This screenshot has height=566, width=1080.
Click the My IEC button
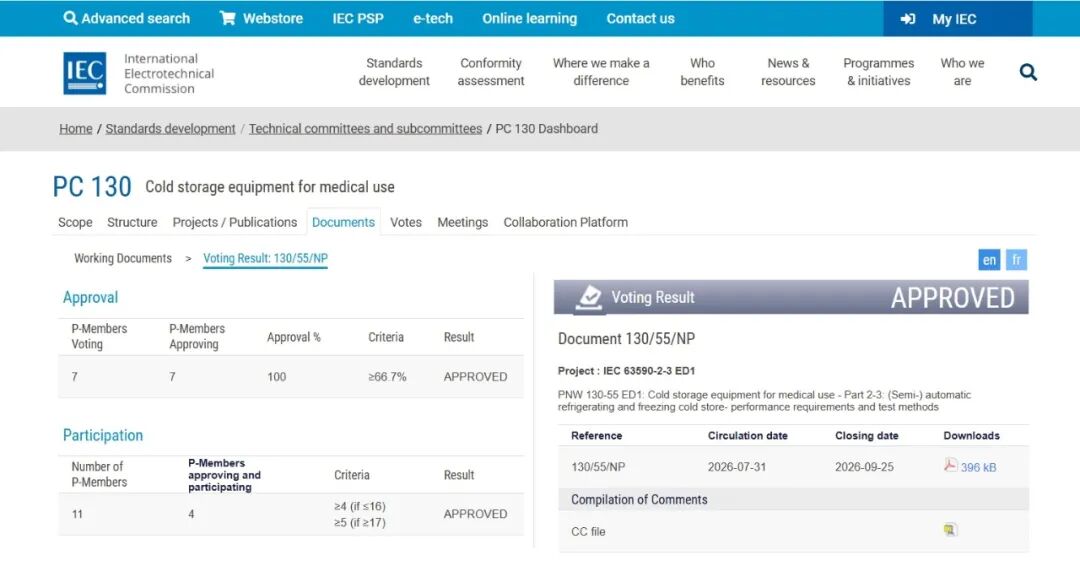[x=957, y=19]
